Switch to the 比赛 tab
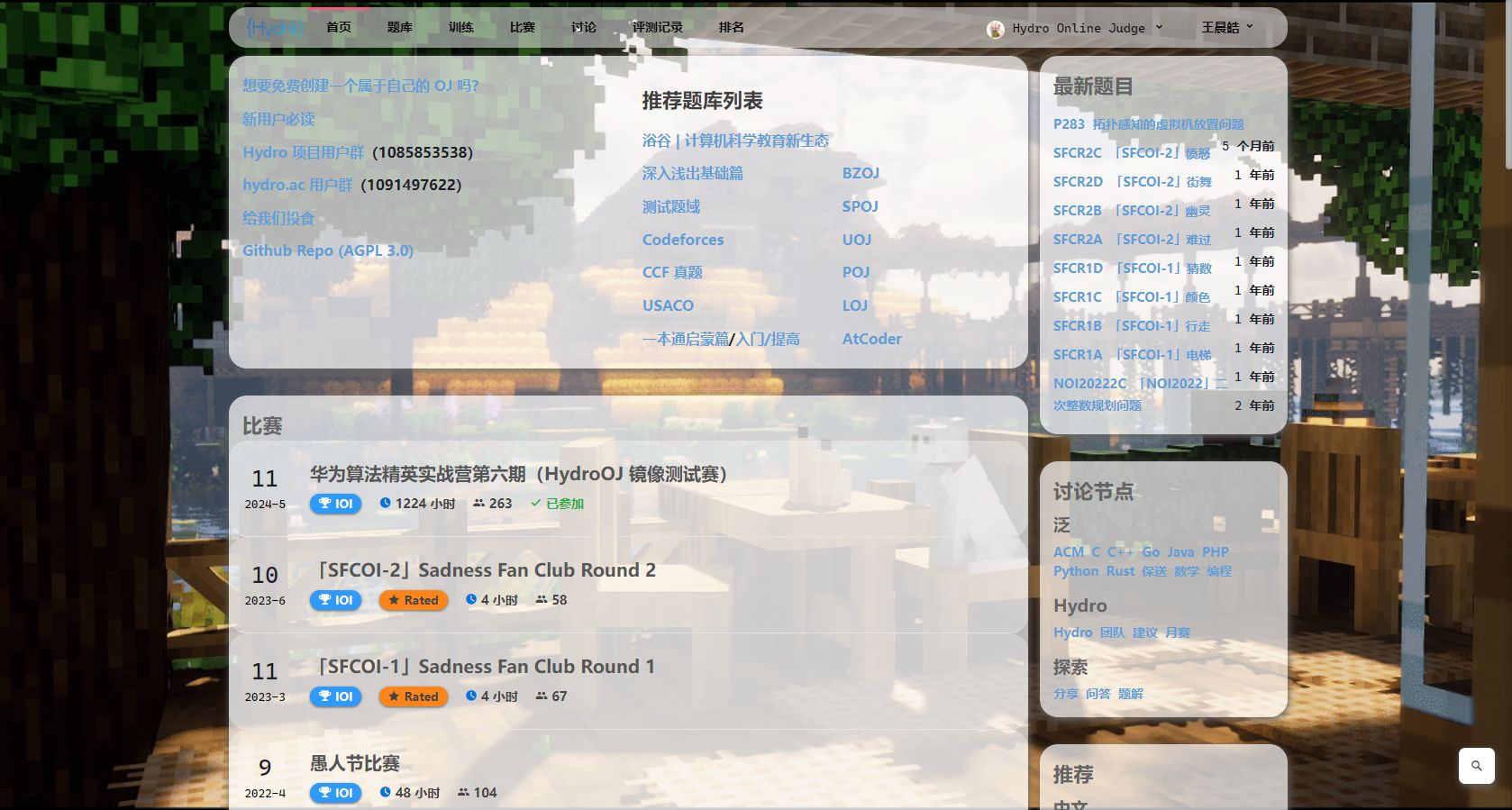 (x=523, y=28)
